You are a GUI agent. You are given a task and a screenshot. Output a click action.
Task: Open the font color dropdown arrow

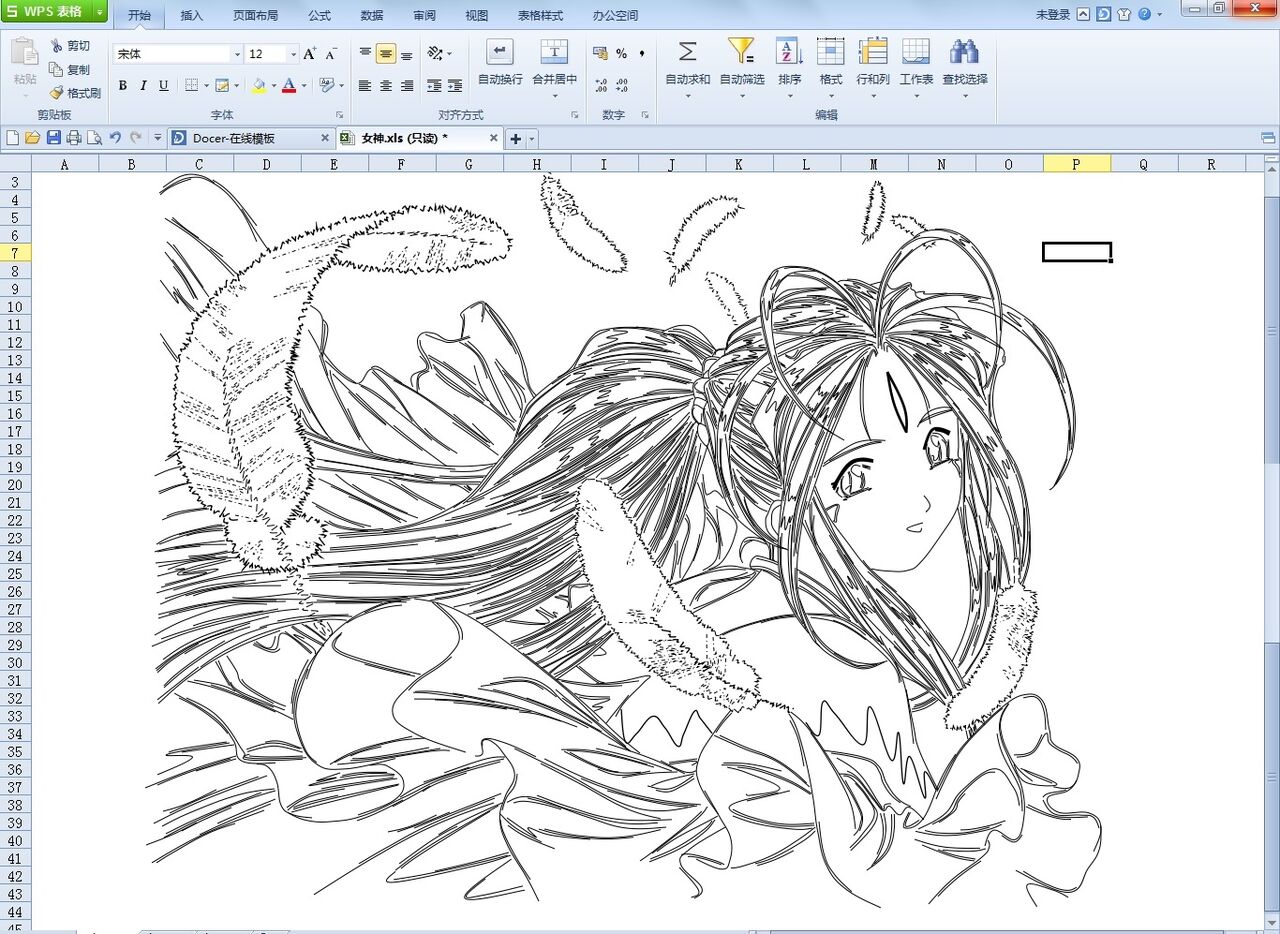304,86
